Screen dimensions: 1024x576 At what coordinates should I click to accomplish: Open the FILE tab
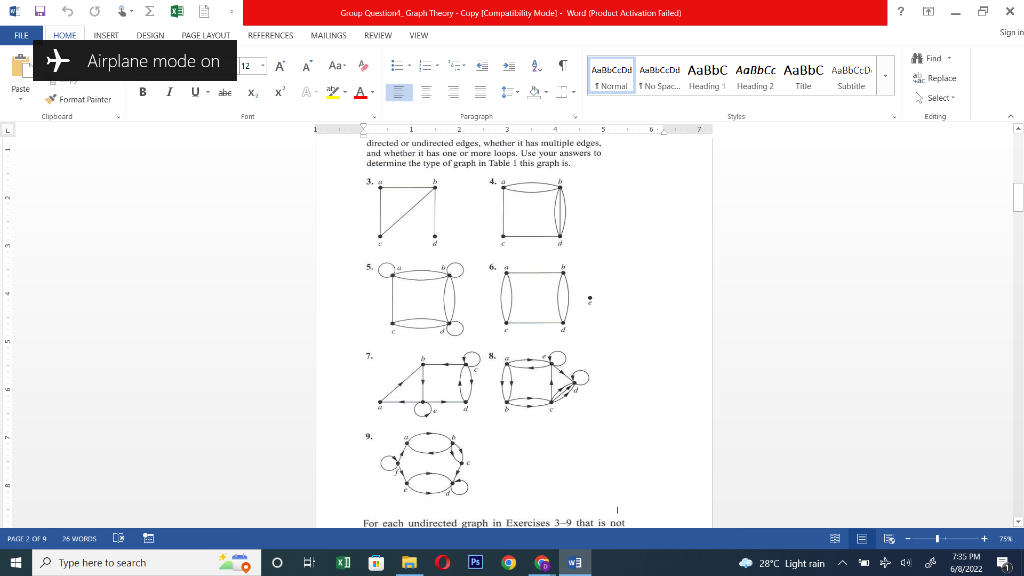(x=21, y=35)
